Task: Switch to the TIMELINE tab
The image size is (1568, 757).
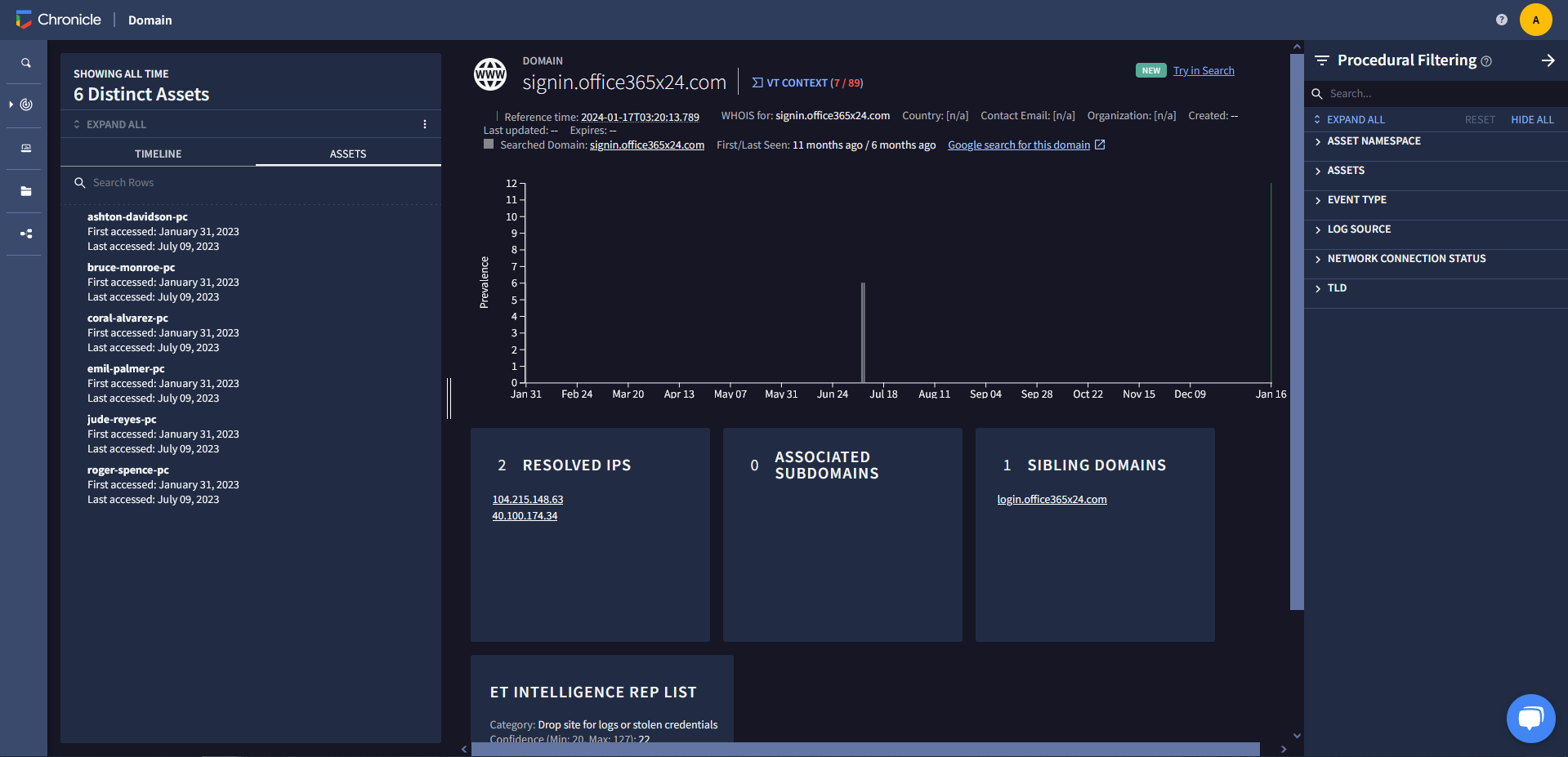Action: click(x=157, y=154)
